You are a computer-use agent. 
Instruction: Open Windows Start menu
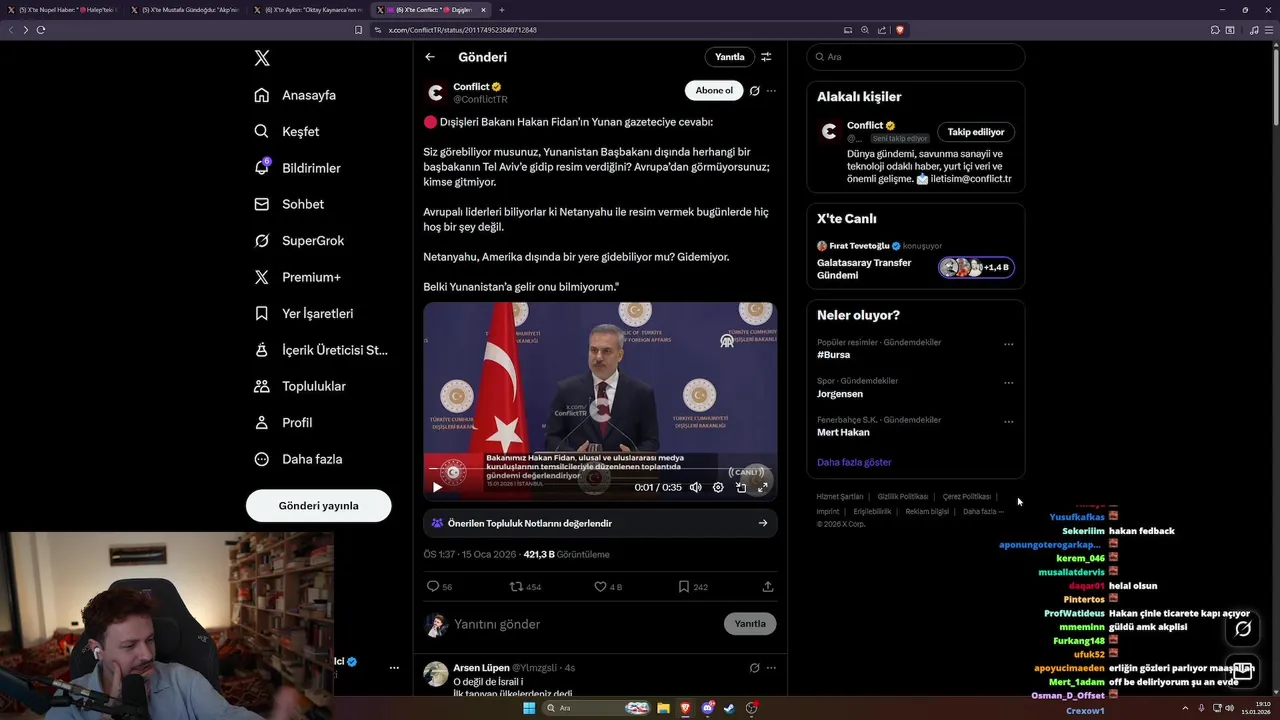pyautogui.click(x=529, y=708)
